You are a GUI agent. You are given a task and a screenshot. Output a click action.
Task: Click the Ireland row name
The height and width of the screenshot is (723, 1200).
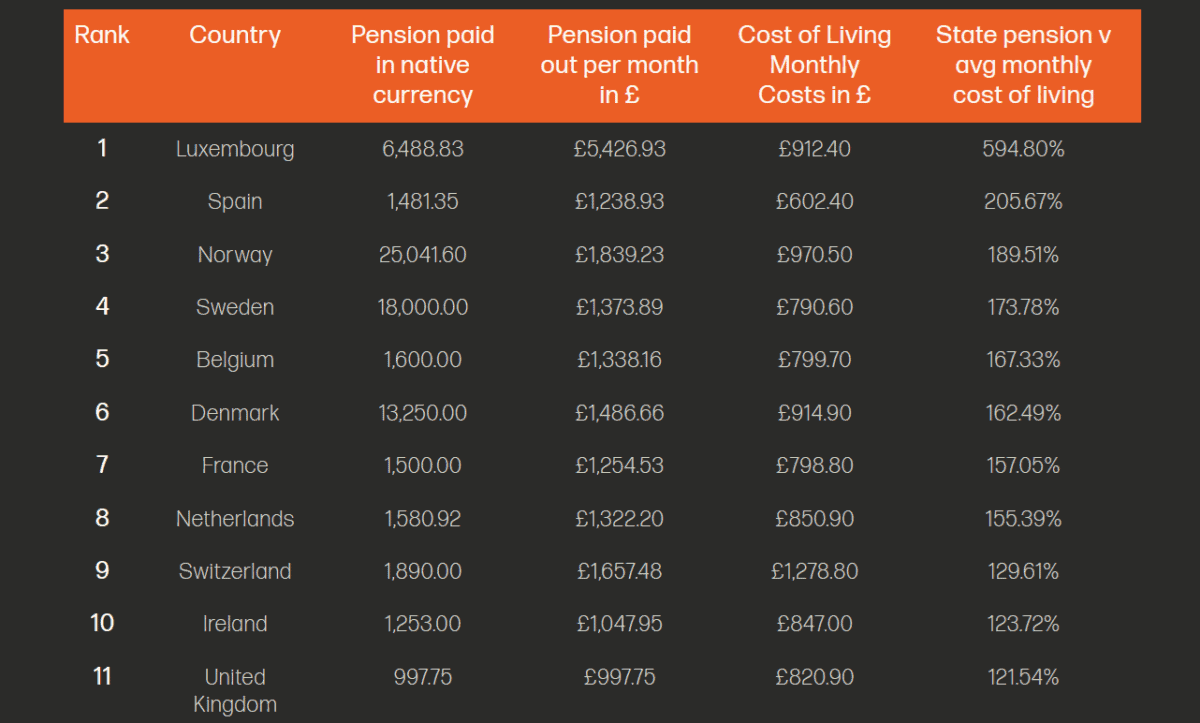coord(235,625)
